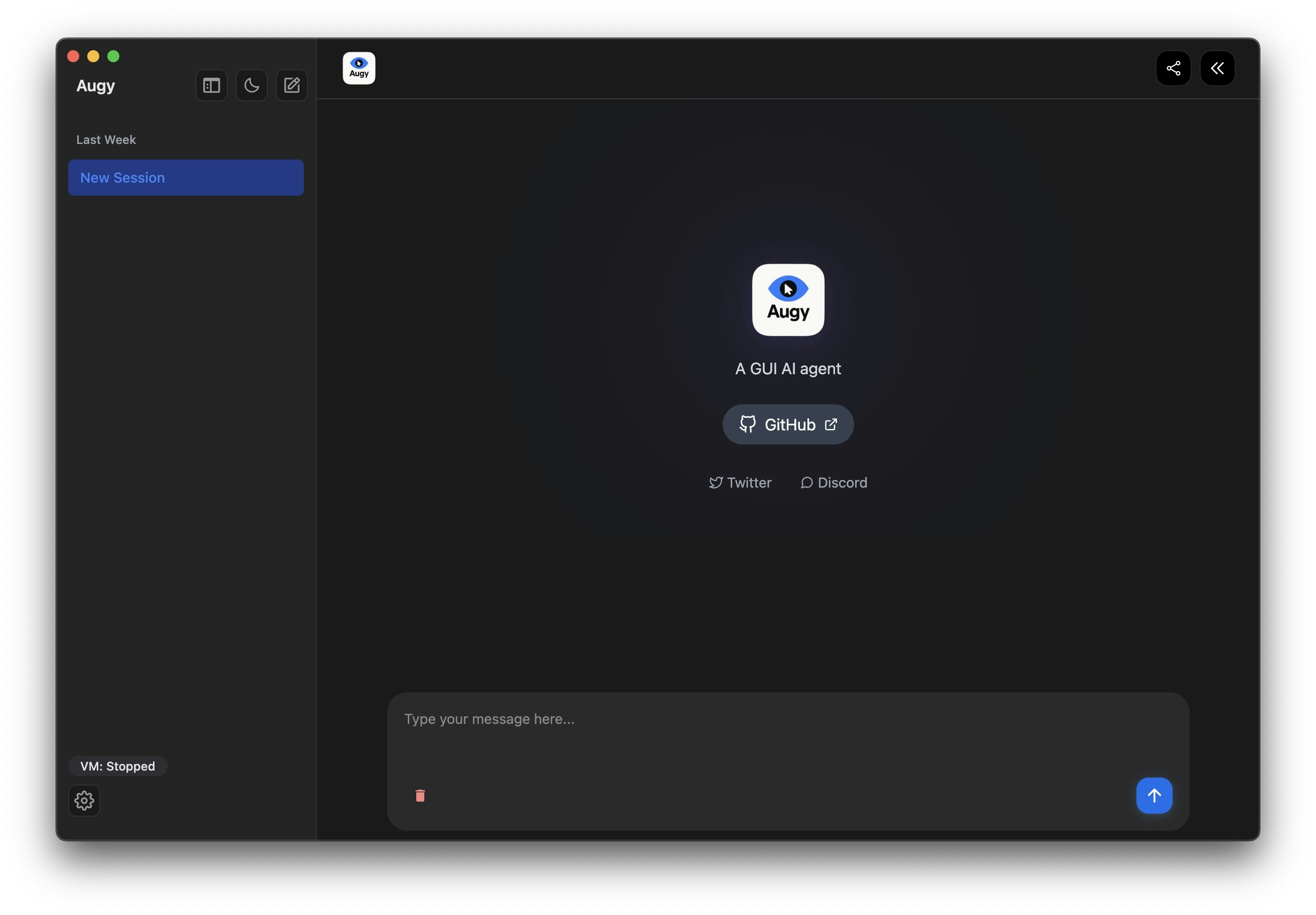Screen dimensions: 1316x915
Task: Start a new session with pencil icon
Action: coord(292,85)
